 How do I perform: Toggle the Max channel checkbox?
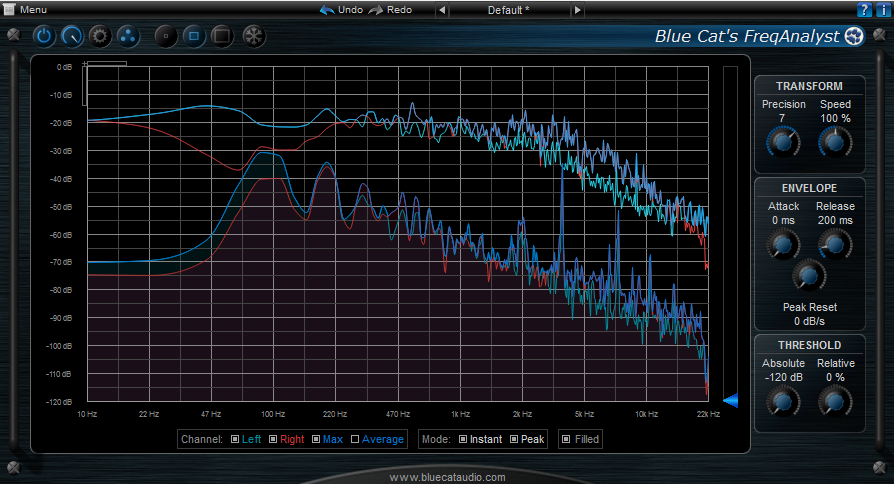pos(316,439)
